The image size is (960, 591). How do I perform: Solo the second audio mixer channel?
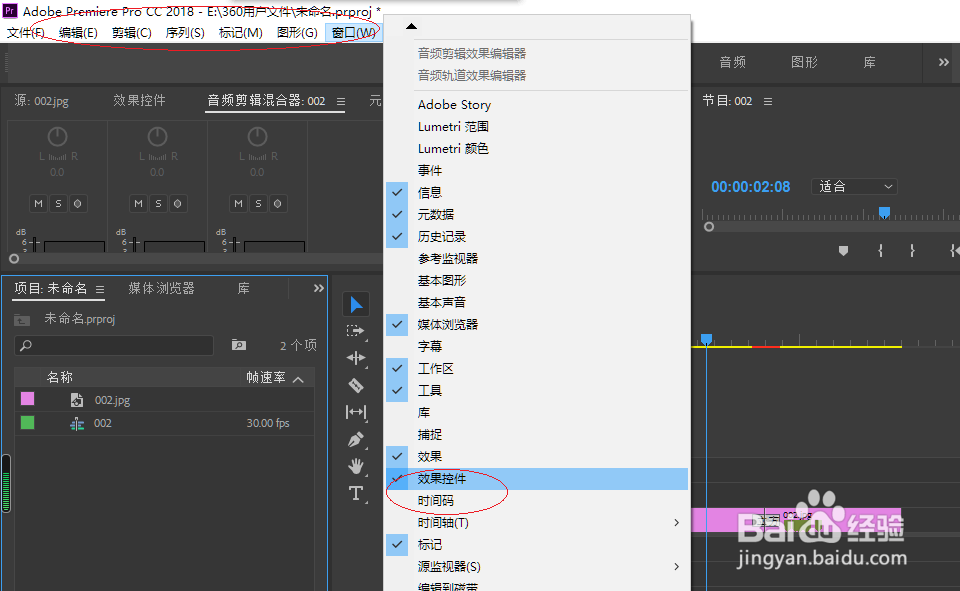click(x=158, y=203)
